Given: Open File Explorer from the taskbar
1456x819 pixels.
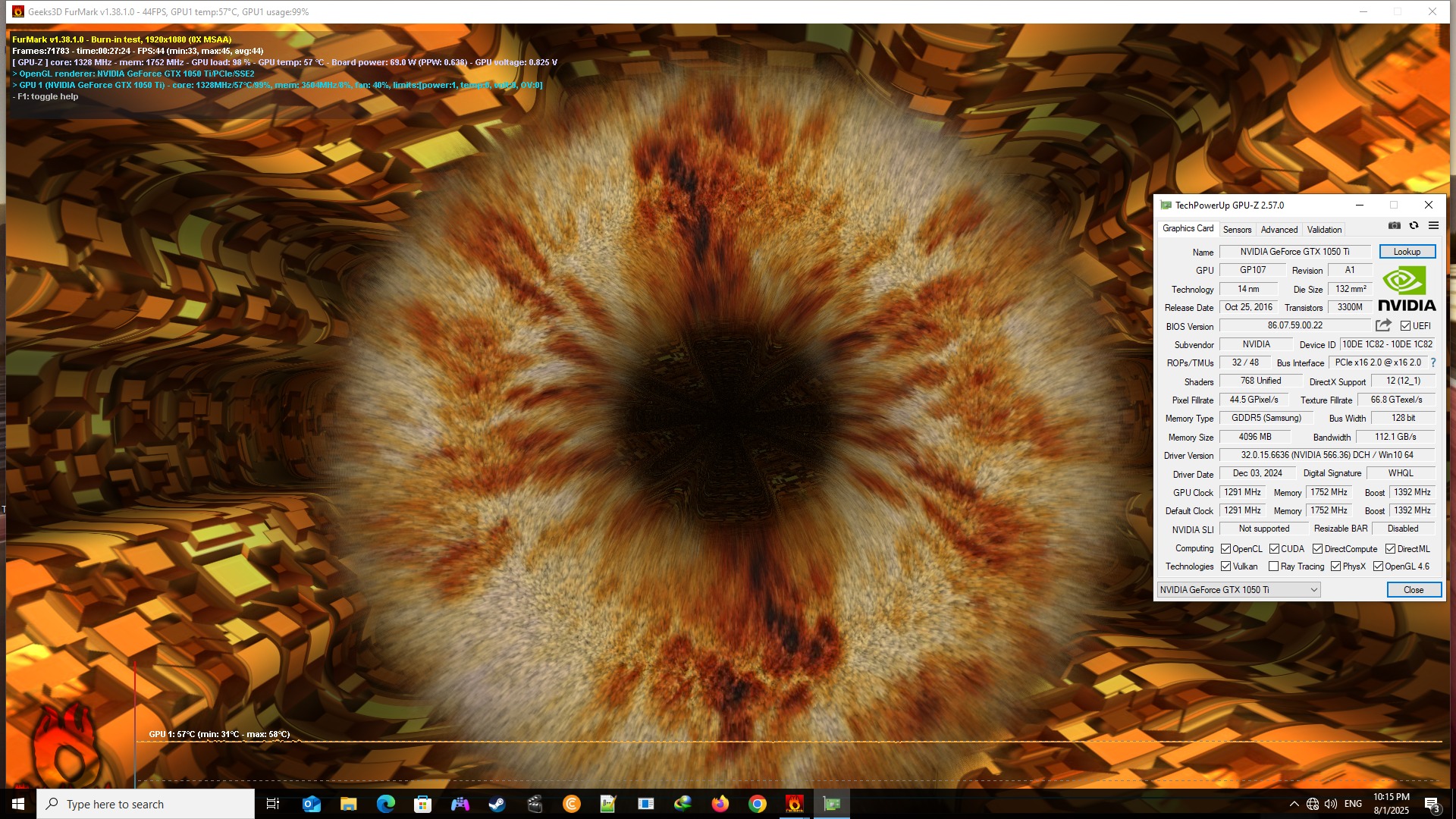Looking at the screenshot, I should (x=348, y=804).
